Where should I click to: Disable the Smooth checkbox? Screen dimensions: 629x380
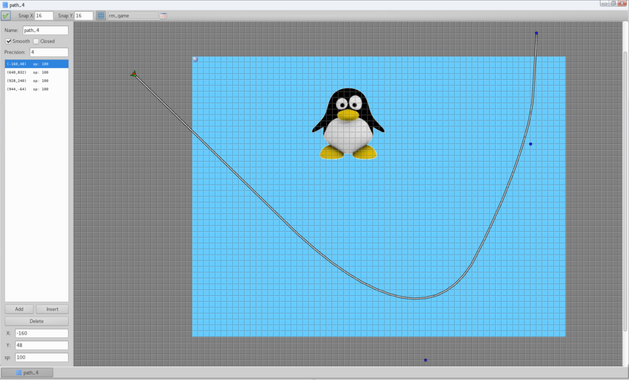click(x=8, y=41)
